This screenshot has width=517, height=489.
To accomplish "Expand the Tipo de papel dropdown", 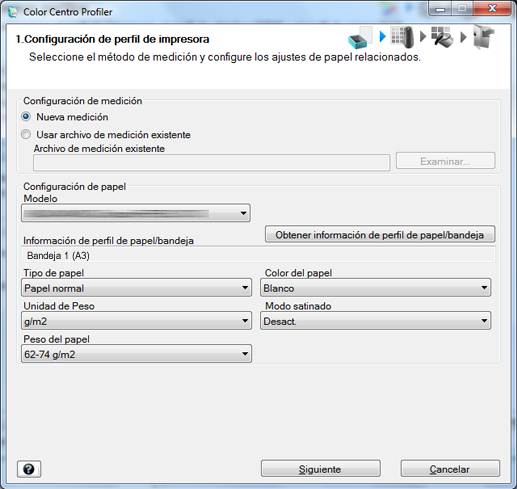I will (x=136, y=288).
